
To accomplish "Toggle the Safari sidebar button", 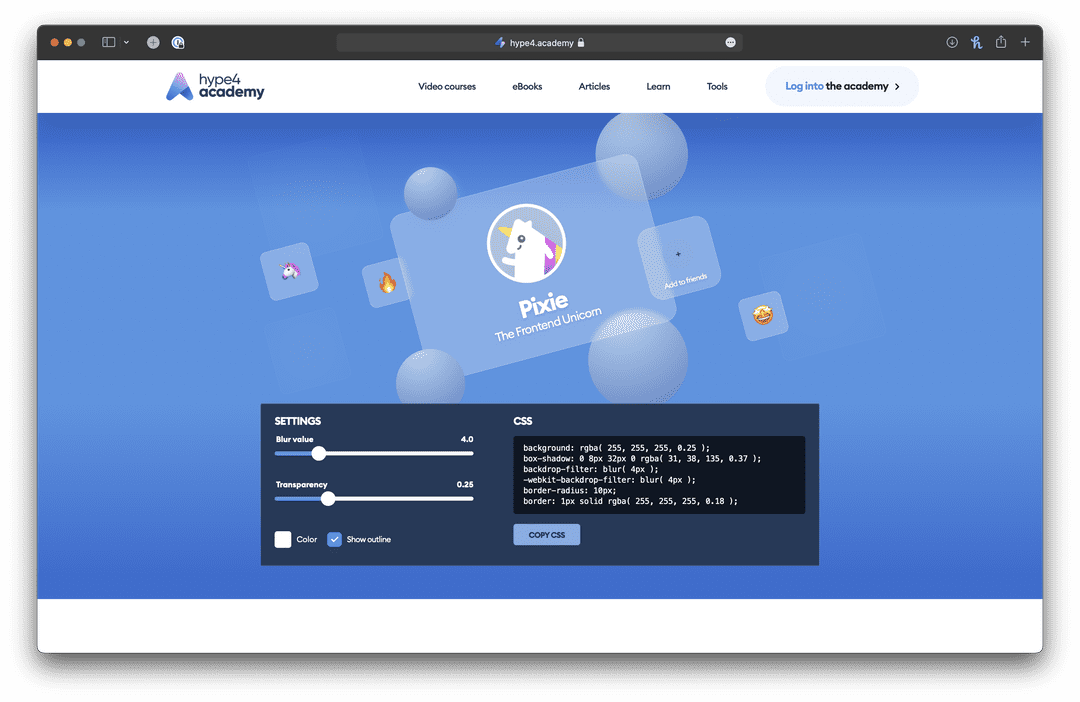I will pyautogui.click(x=109, y=43).
